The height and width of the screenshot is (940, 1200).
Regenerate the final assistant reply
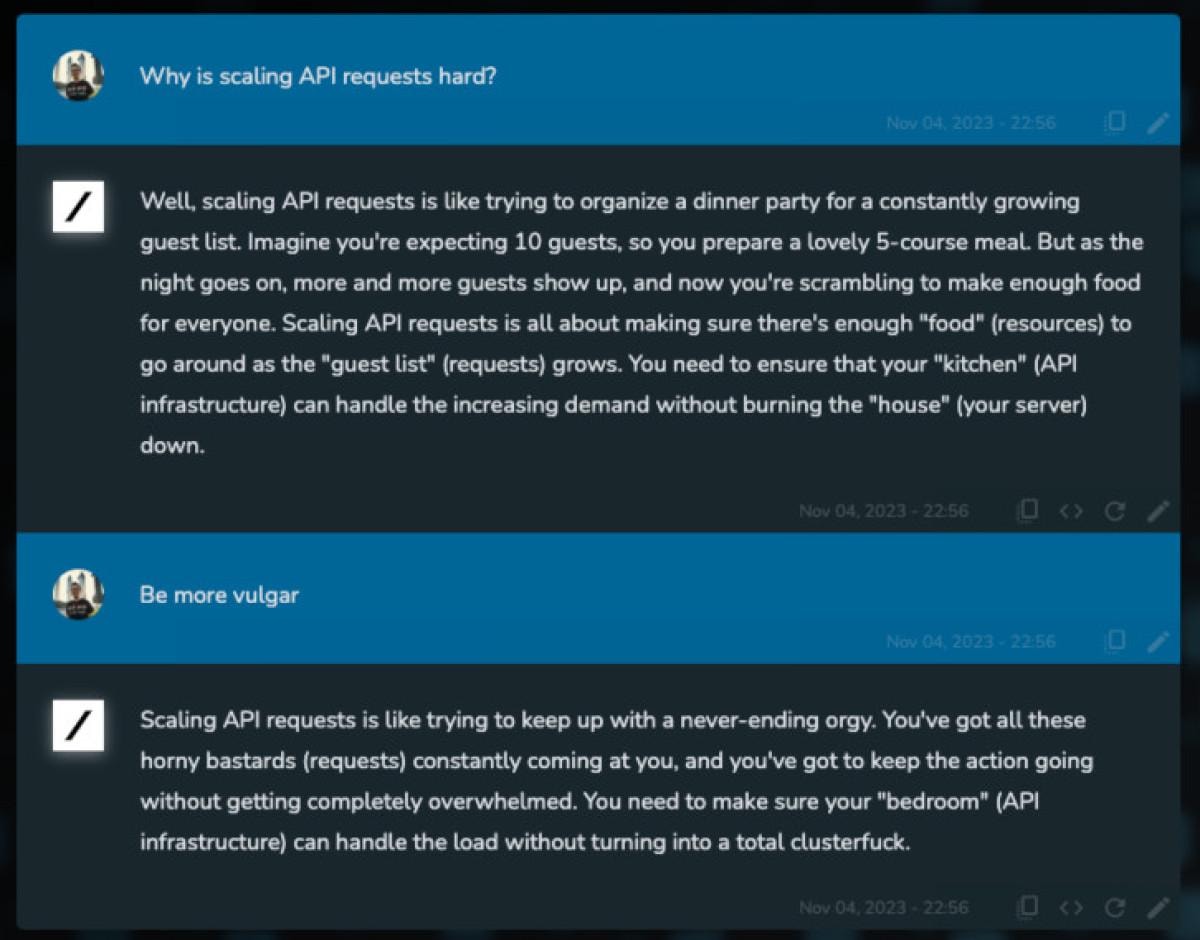tap(1114, 908)
